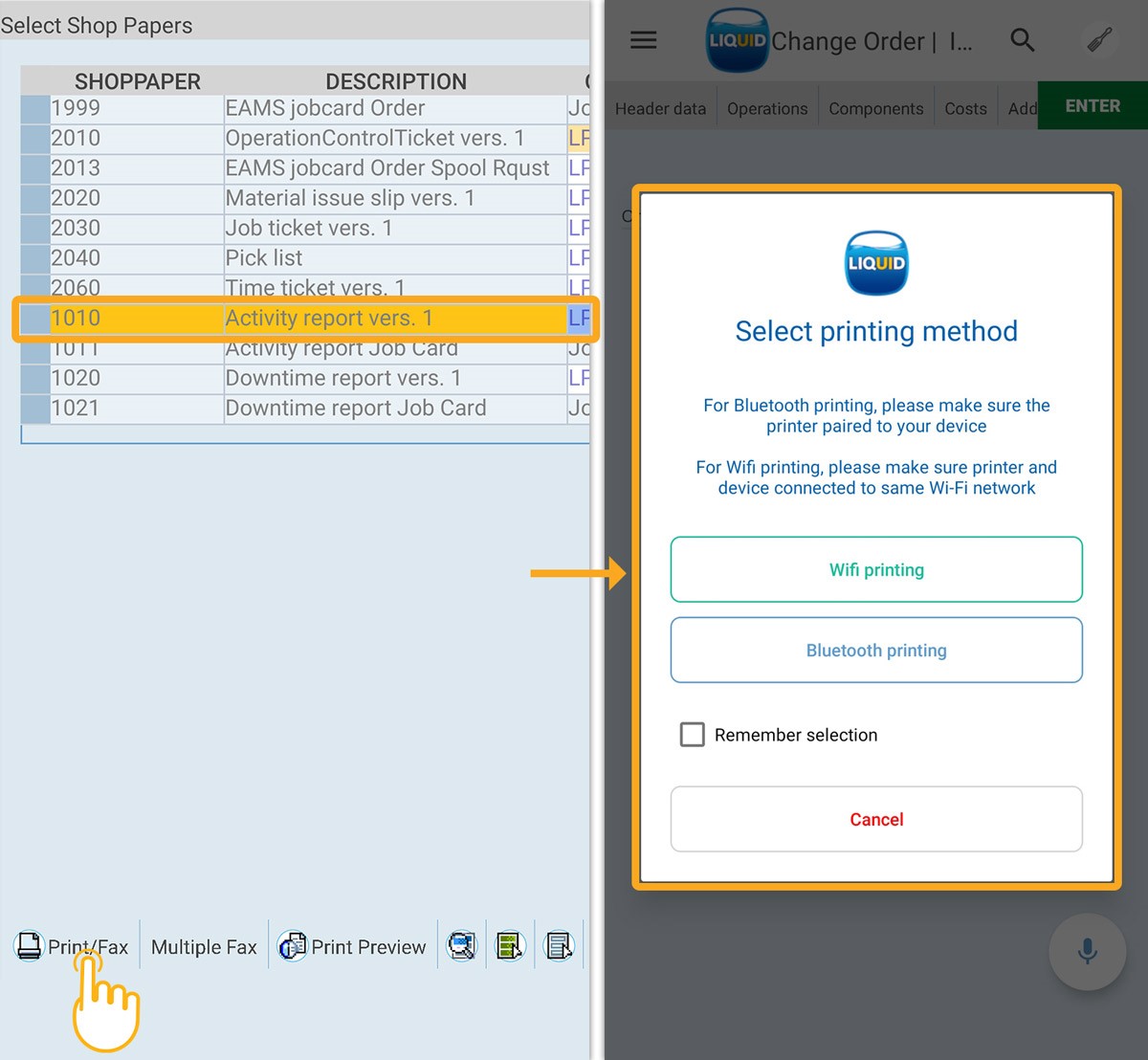Click the magnifier display icon in bottom toolbar
Viewport: 1148px width, 1060px height.
click(462, 946)
